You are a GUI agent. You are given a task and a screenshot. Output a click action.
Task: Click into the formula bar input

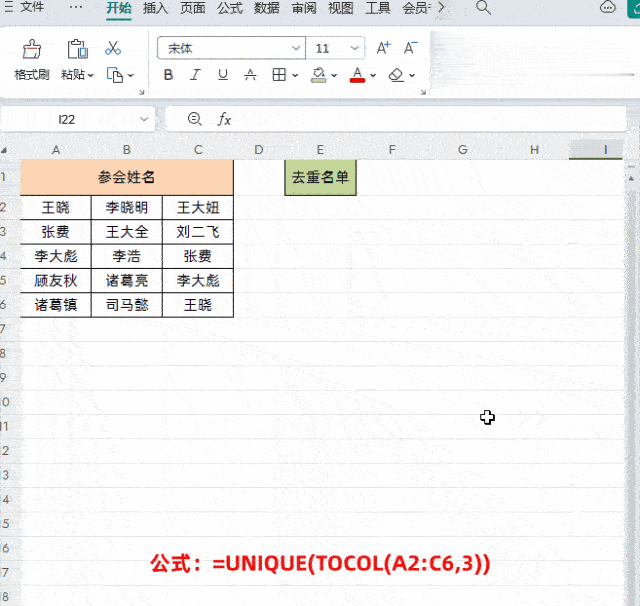coord(429,119)
